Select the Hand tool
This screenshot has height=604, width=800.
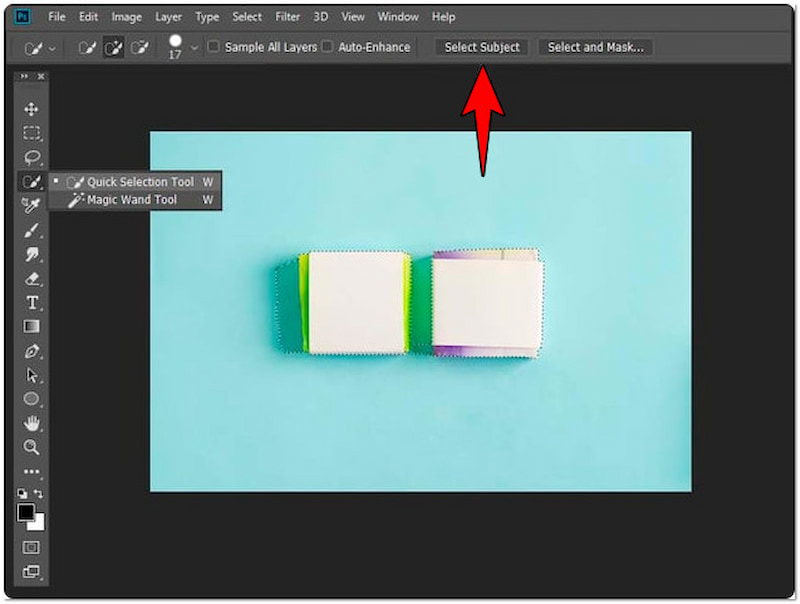[x=32, y=423]
